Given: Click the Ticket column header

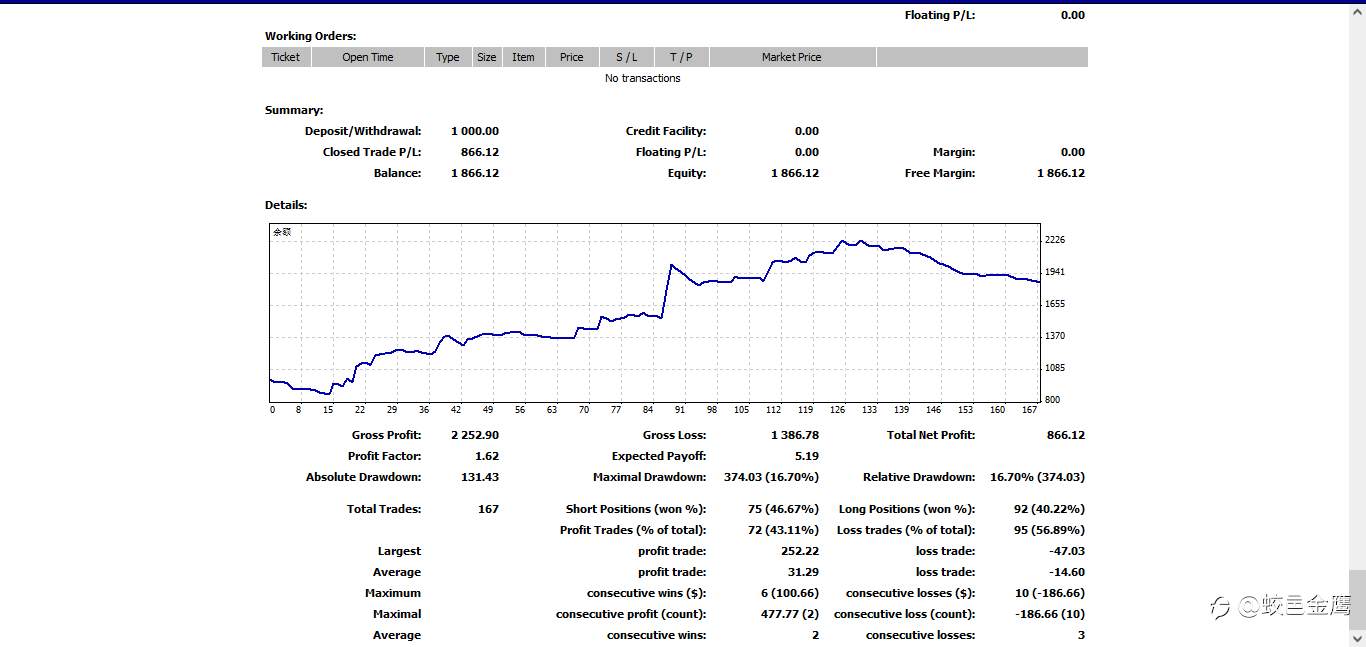Looking at the screenshot, I should (x=286, y=57).
